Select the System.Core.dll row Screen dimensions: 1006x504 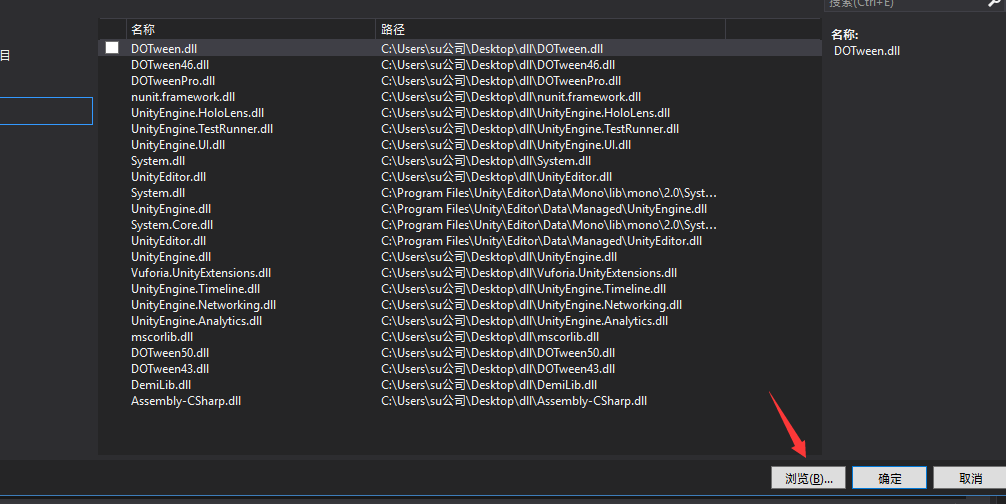460,225
